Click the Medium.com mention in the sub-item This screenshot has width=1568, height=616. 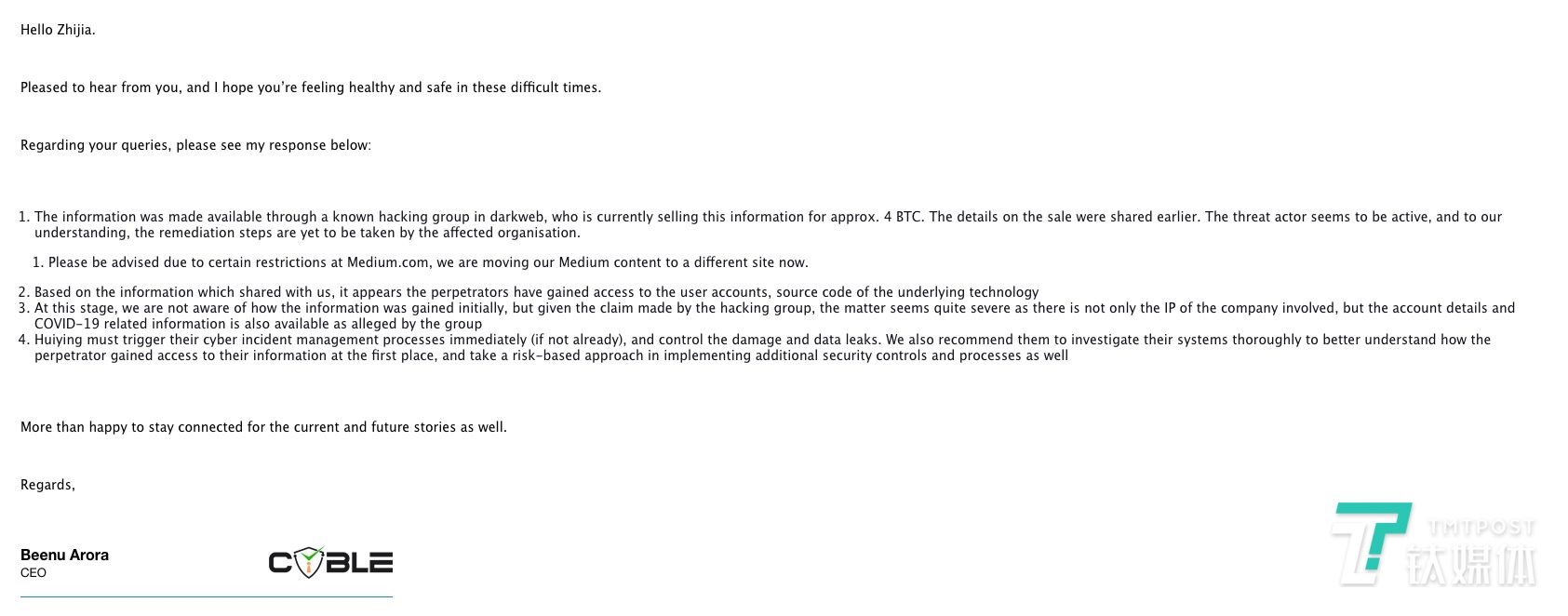385,262
